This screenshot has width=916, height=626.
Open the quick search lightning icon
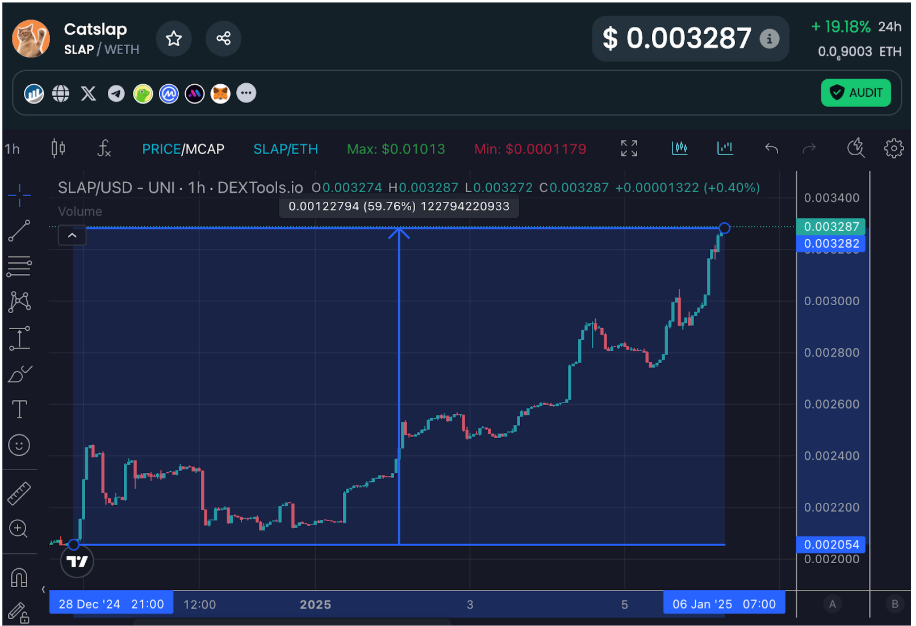[x=856, y=148]
